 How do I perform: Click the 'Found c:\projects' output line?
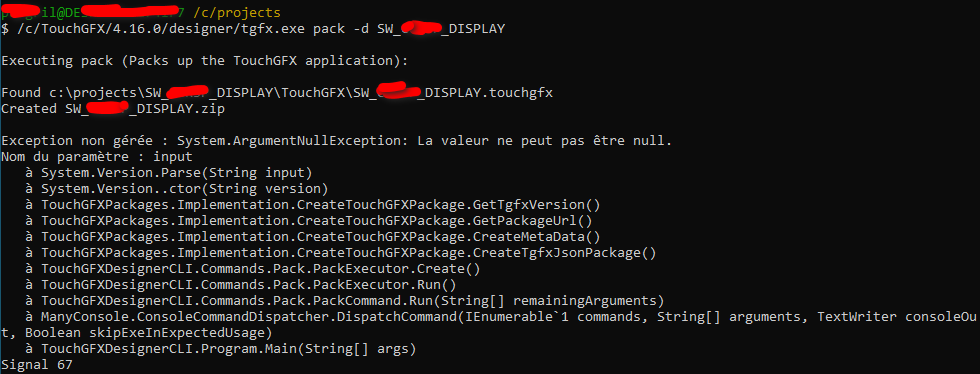click(277, 93)
